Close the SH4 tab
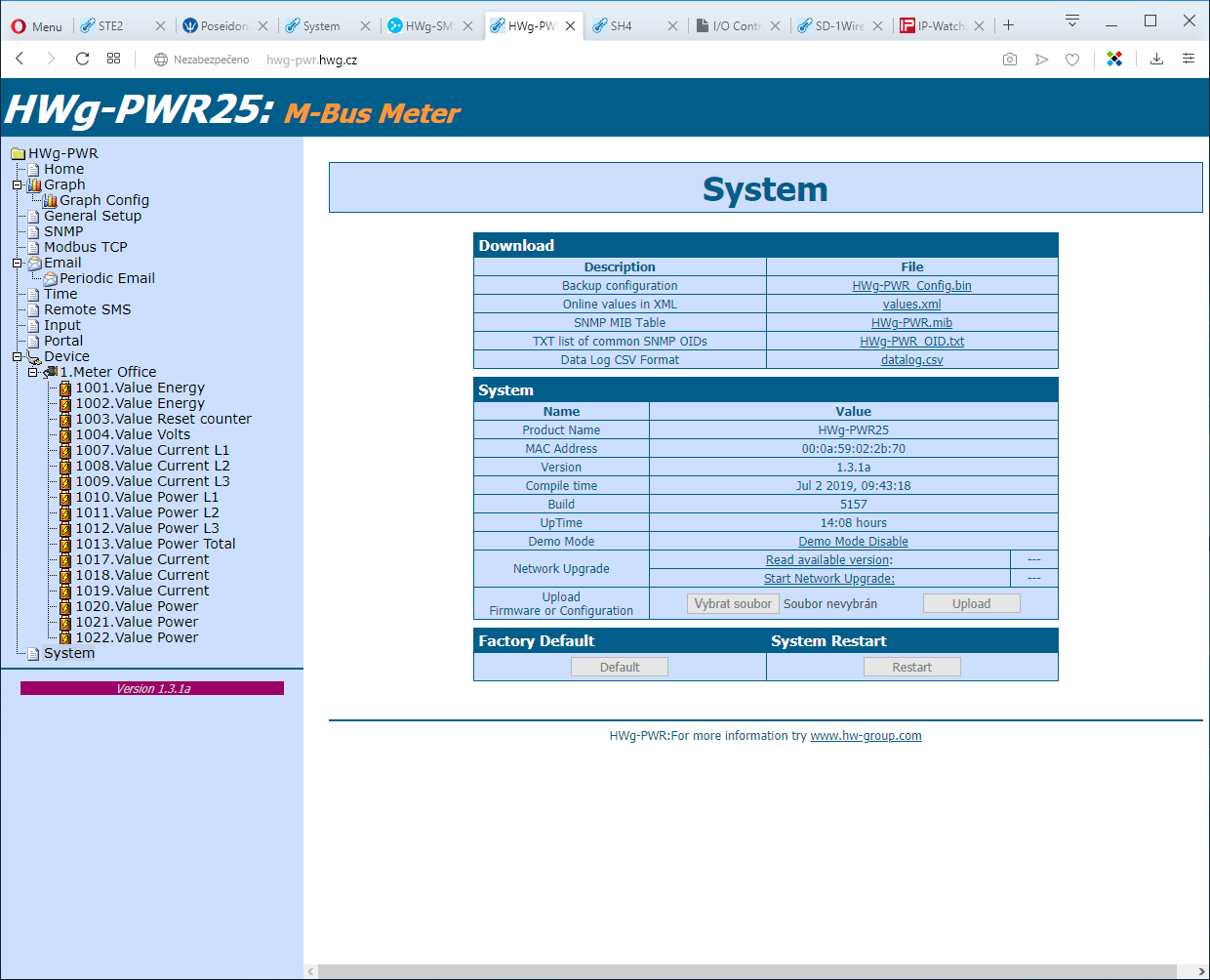The width and height of the screenshot is (1210, 980). coord(672,26)
